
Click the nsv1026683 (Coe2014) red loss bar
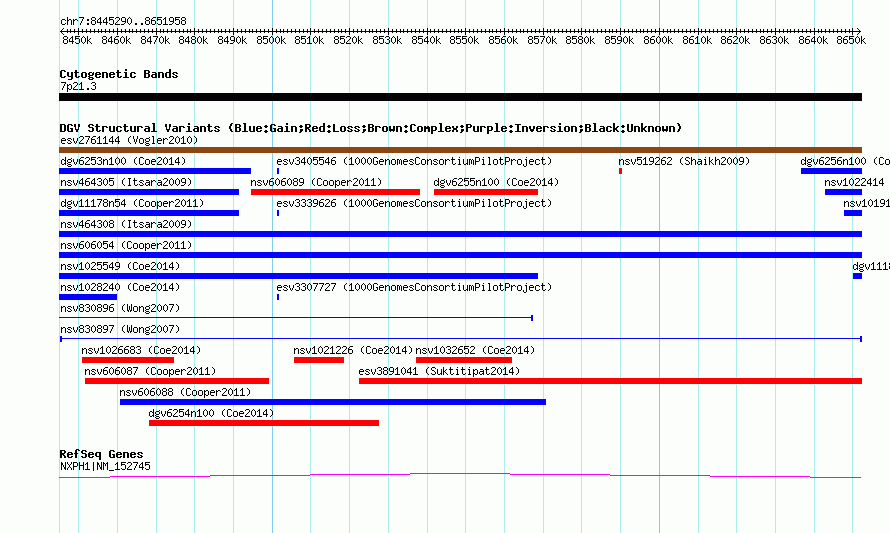(128, 360)
